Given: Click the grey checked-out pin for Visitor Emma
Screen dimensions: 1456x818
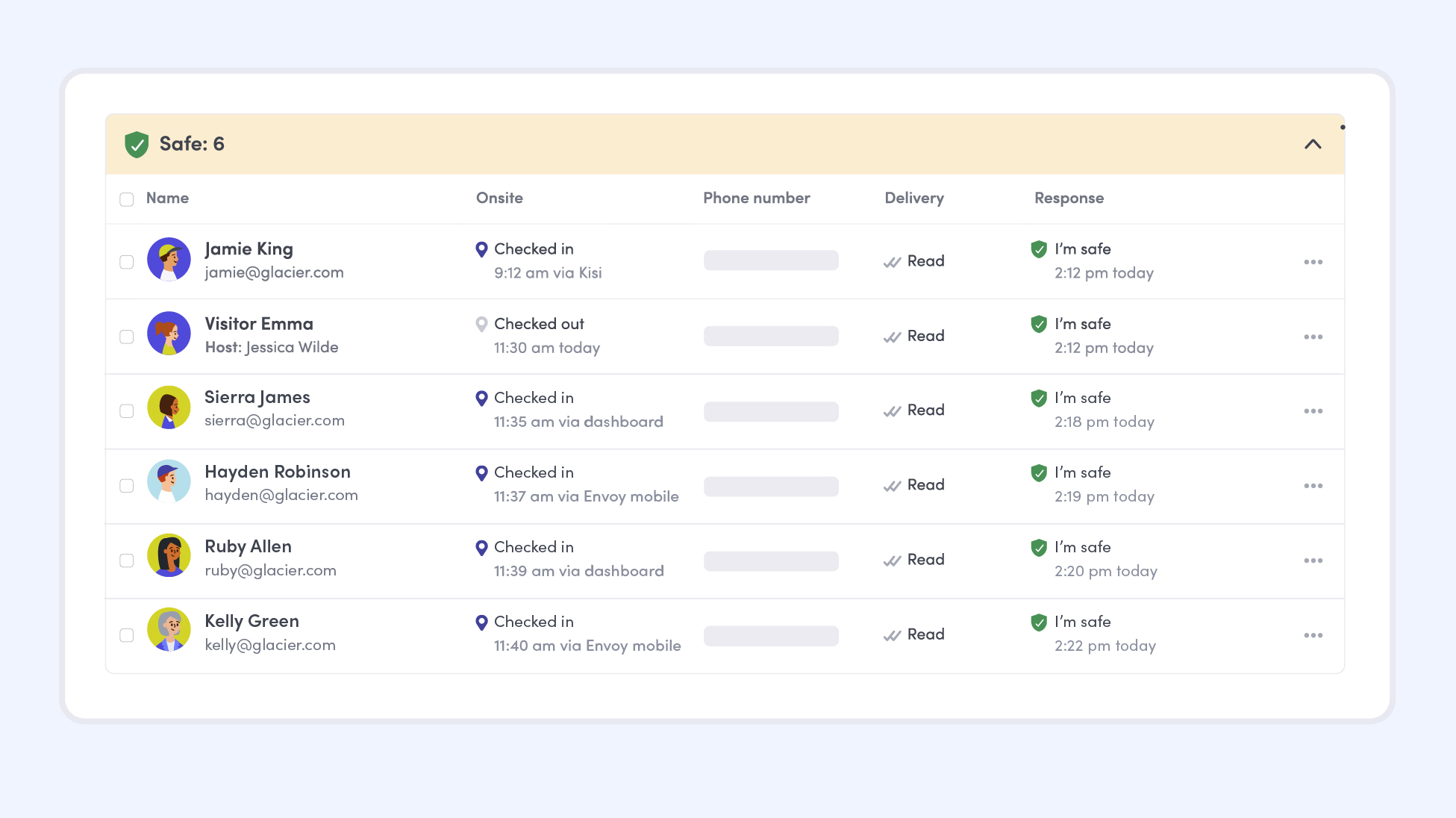Looking at the screenshot, I should tap(481, 324).
